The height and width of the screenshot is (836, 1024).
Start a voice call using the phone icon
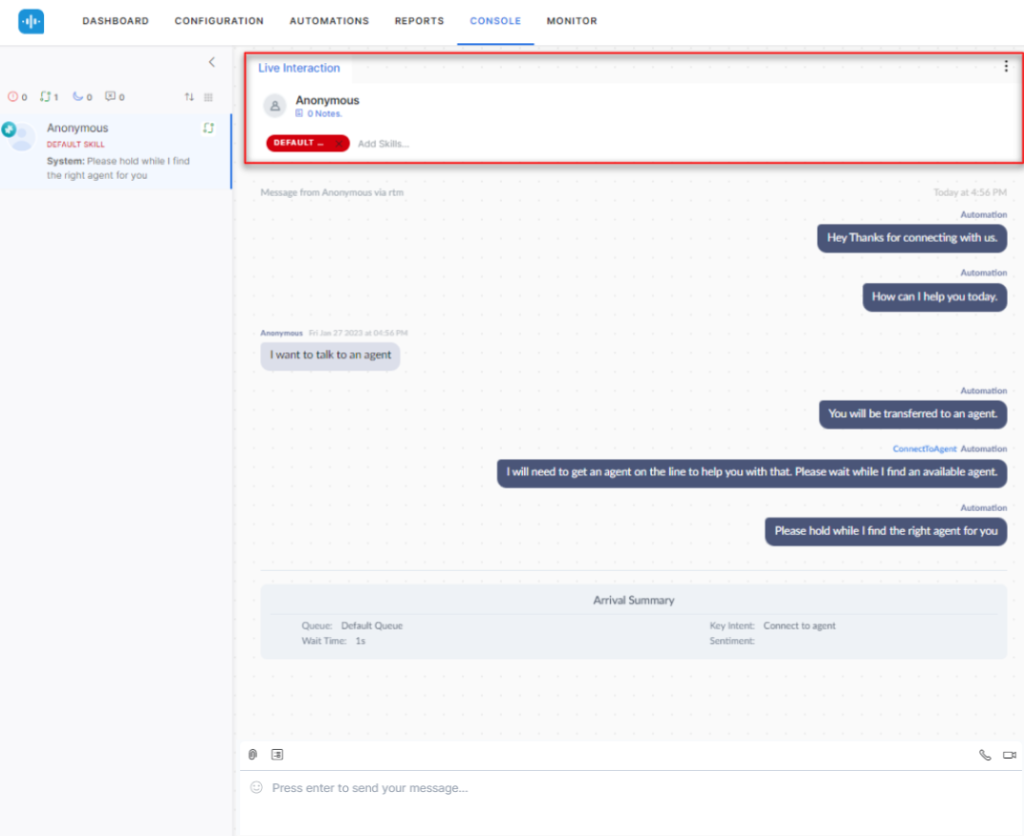pos(985,754)
